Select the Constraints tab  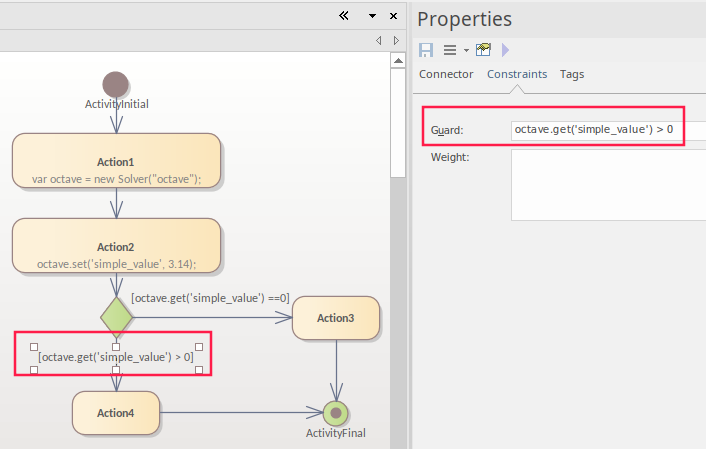(516, 74)
